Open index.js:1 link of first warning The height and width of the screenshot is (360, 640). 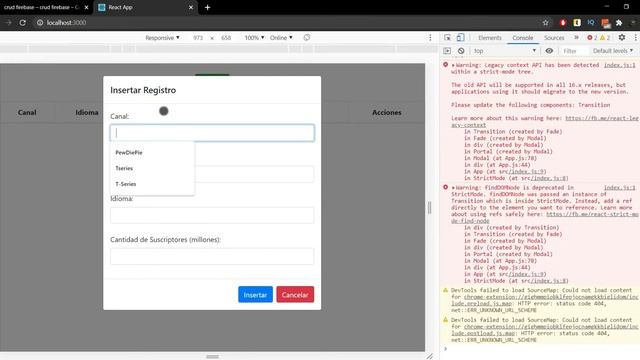pyautogui.click(x=619, y=65)
